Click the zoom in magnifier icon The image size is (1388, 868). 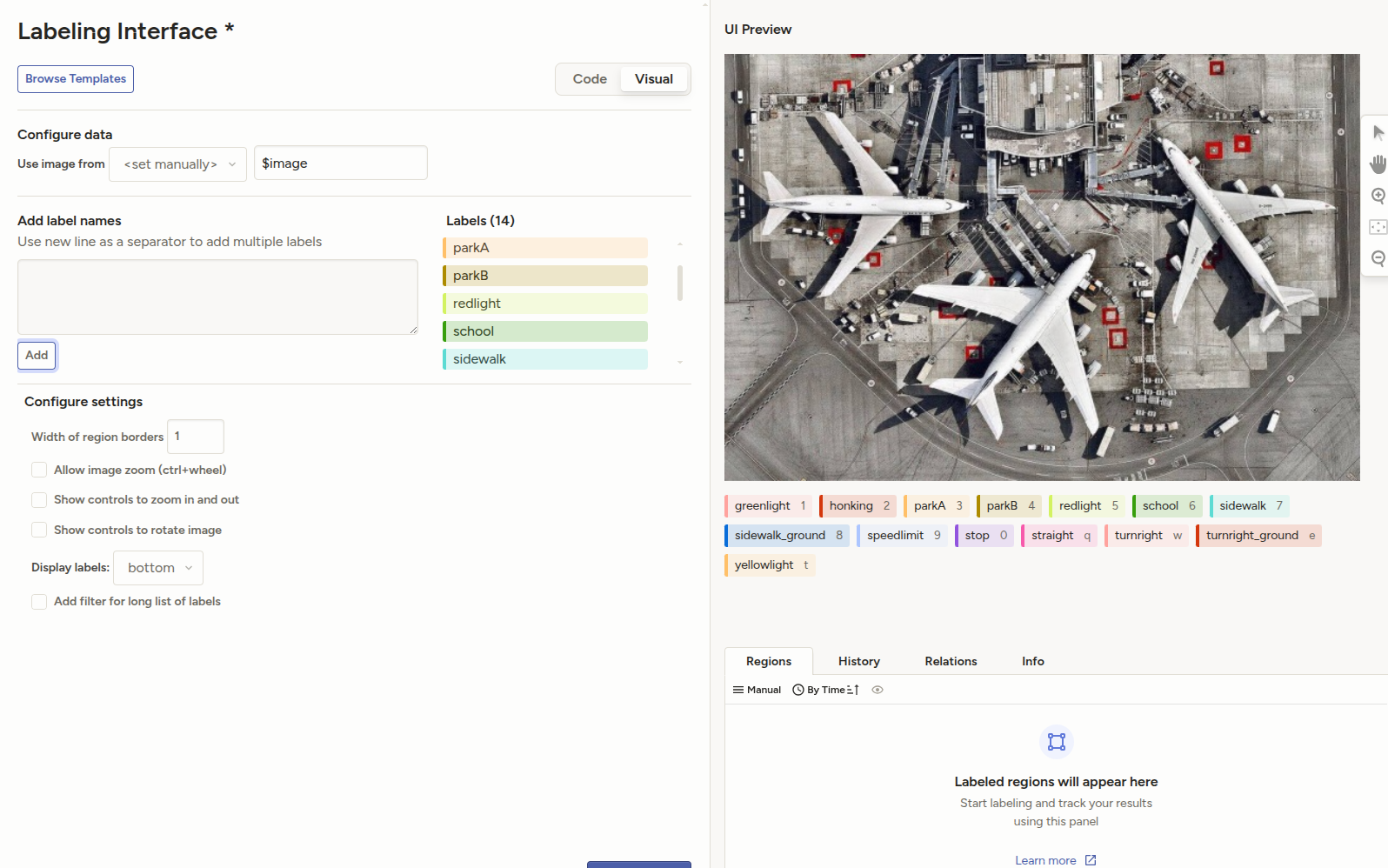(1378, 196)
